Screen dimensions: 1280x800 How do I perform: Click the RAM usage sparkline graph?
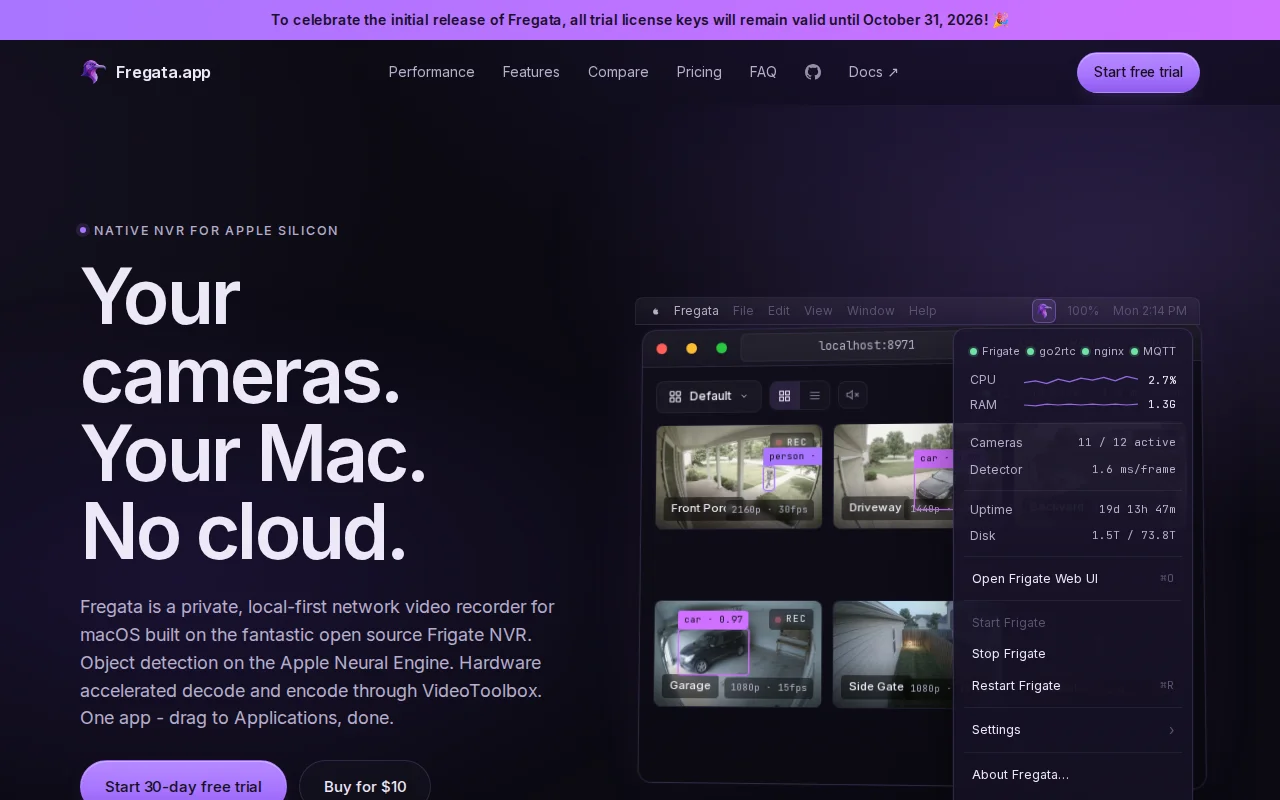click(1081, 405)
